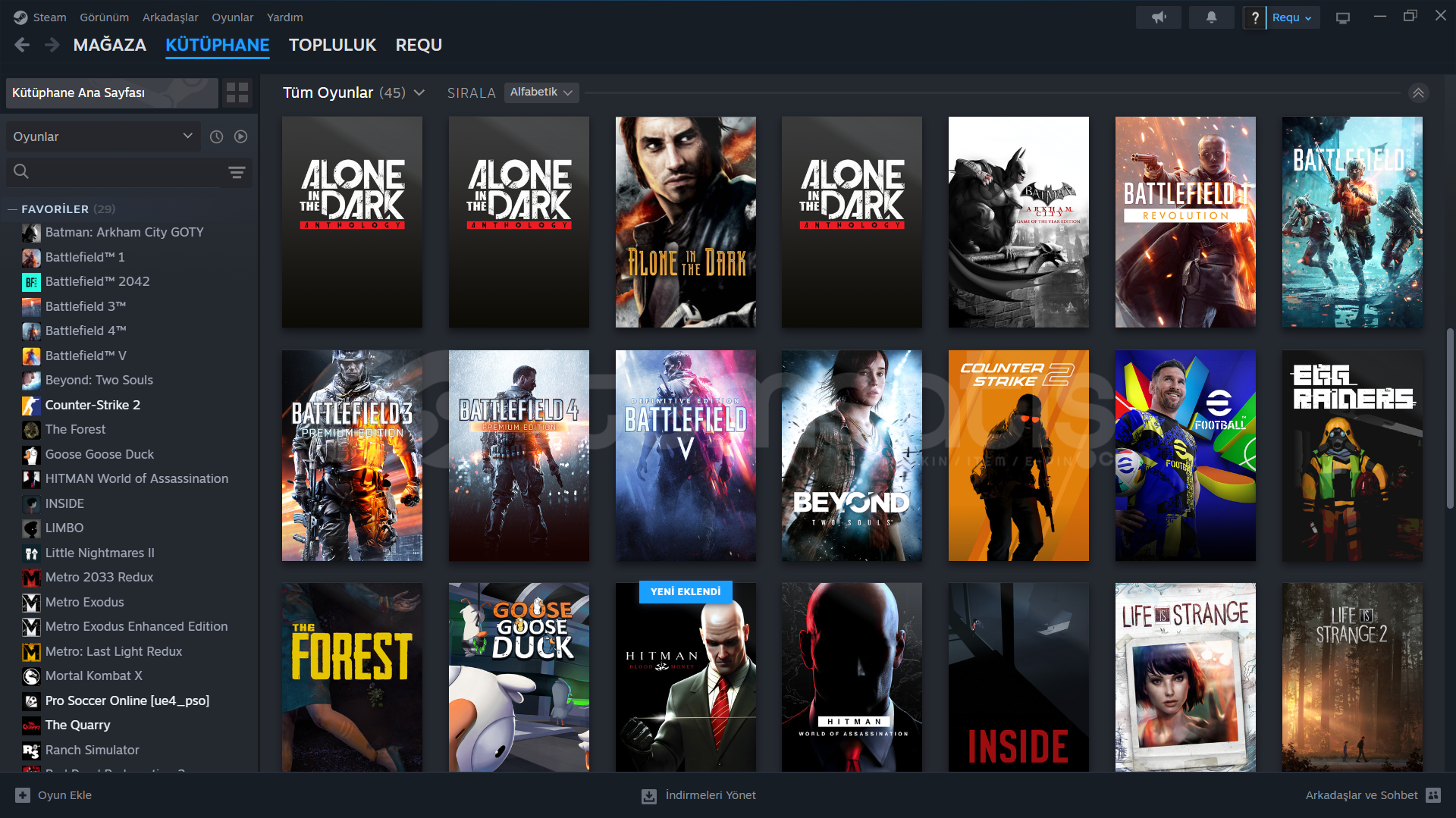
Task: Click Kütüphane Ana Sayfası button
Action: [111, 92]
